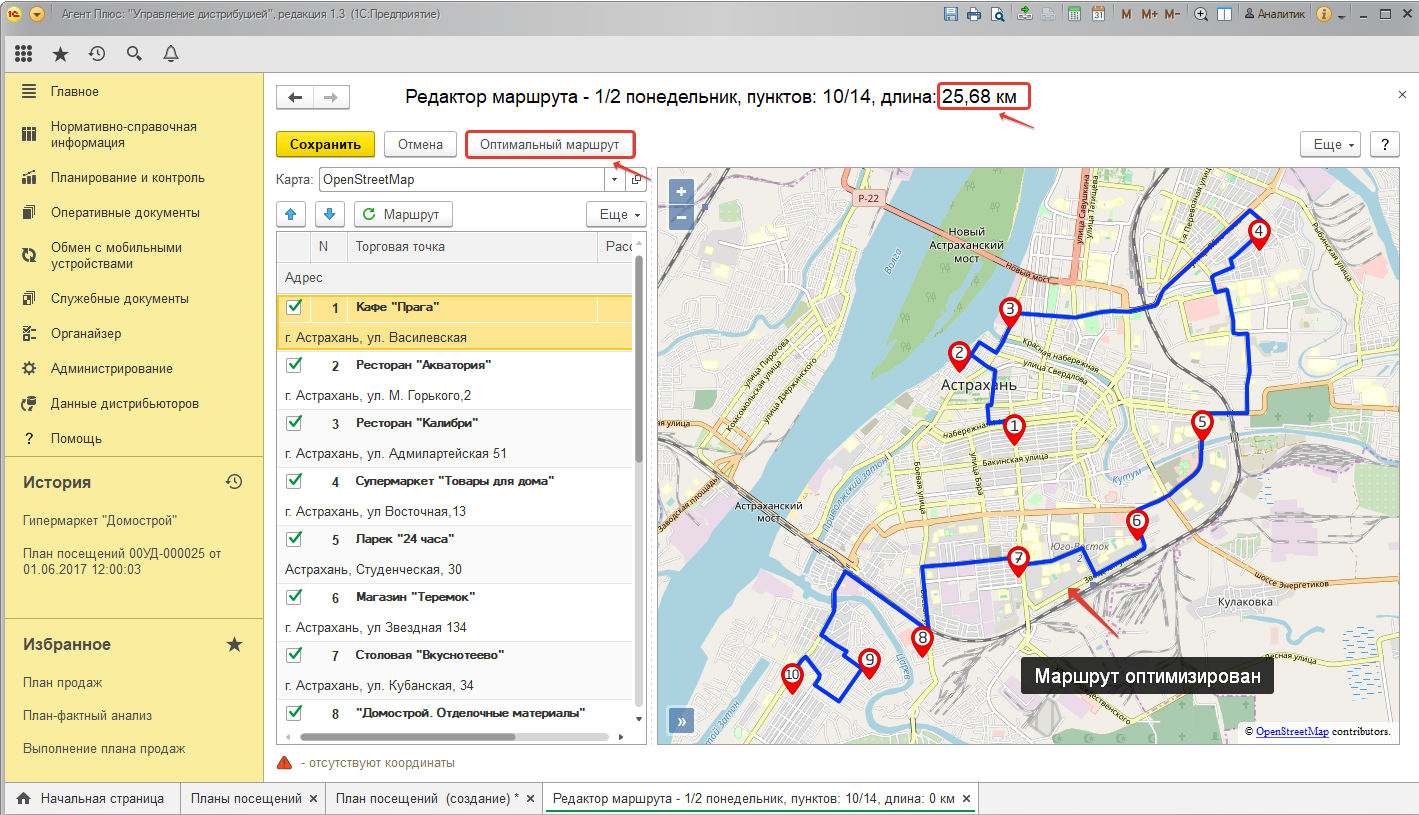Image resolution: width=1419 pixels, height=815 pixels.
Task: Open the Favorites star icon in toolbar
Action: coord(60,54)
